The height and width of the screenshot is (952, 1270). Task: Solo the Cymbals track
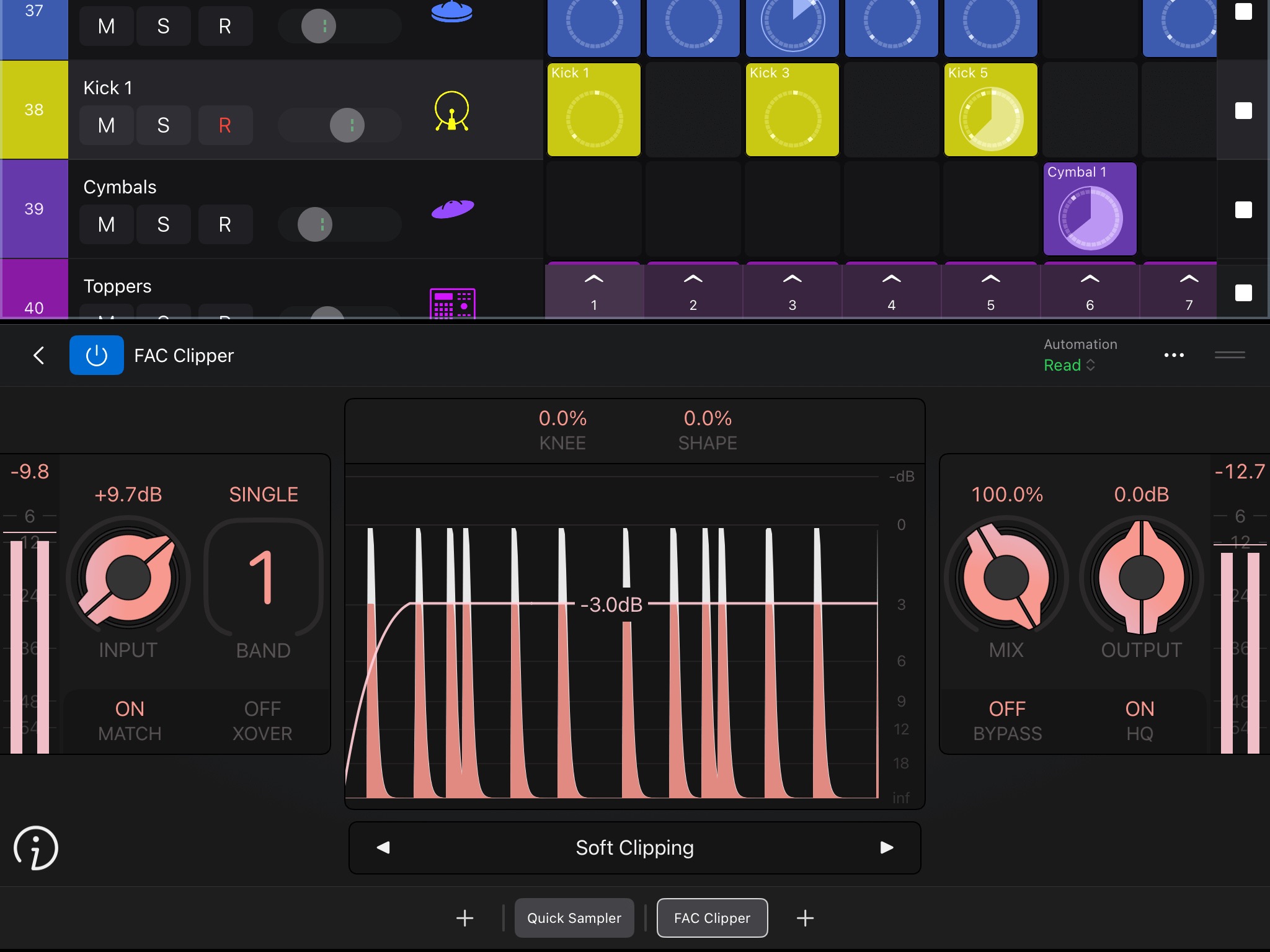pos(163,224)
